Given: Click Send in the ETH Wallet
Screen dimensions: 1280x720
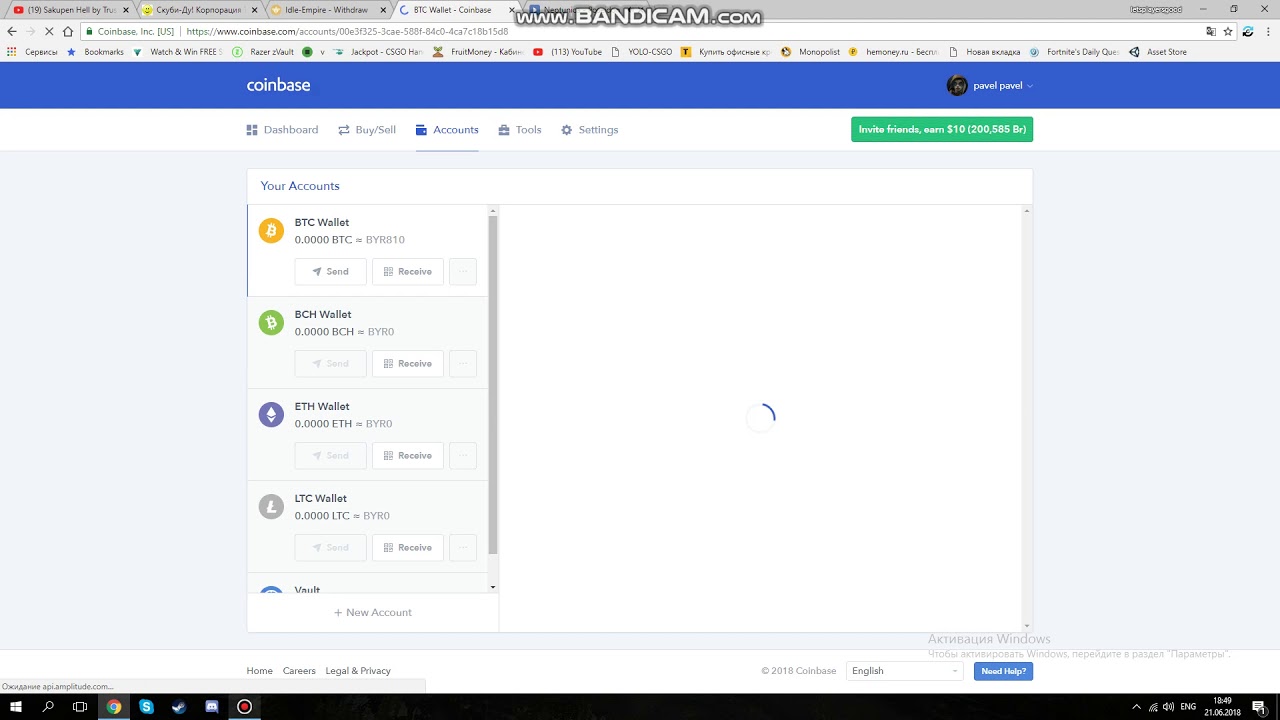Looking at the screenshot, I should (x=330, y=456).
